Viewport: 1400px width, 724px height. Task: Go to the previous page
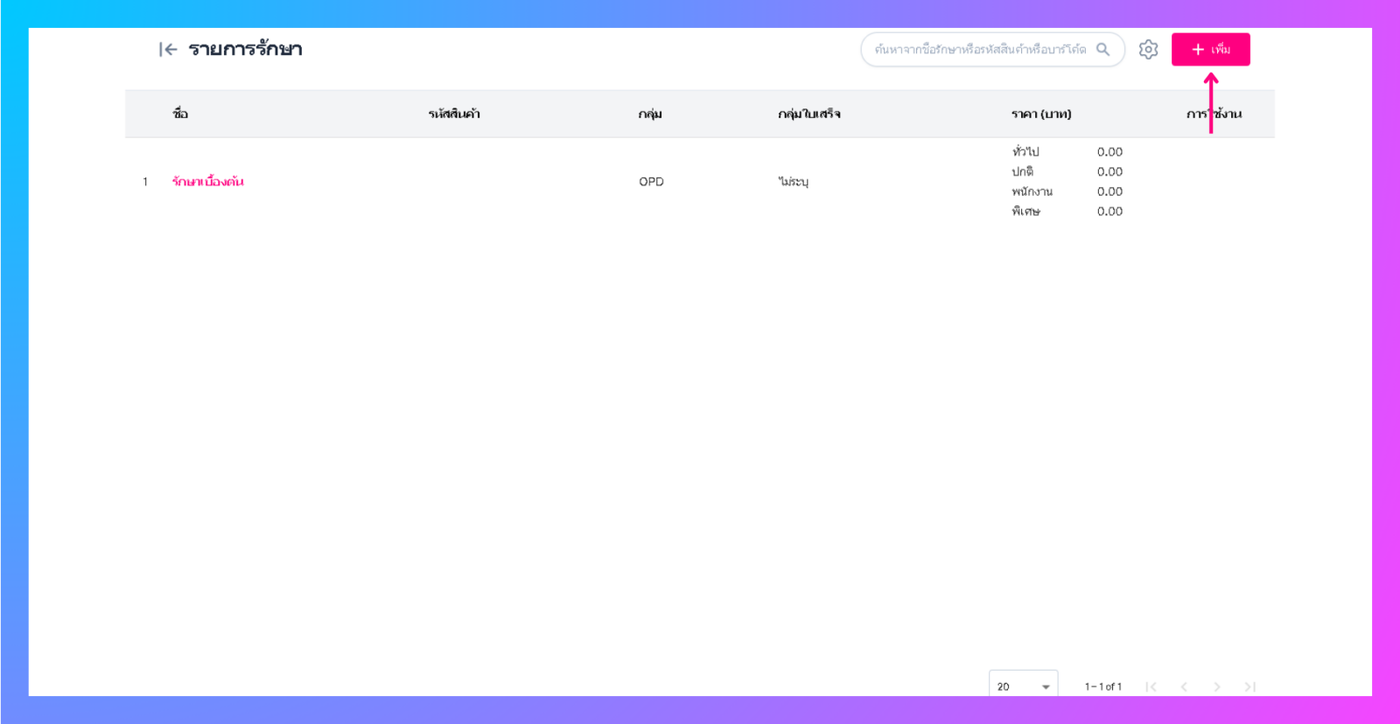coord(1184,687)
